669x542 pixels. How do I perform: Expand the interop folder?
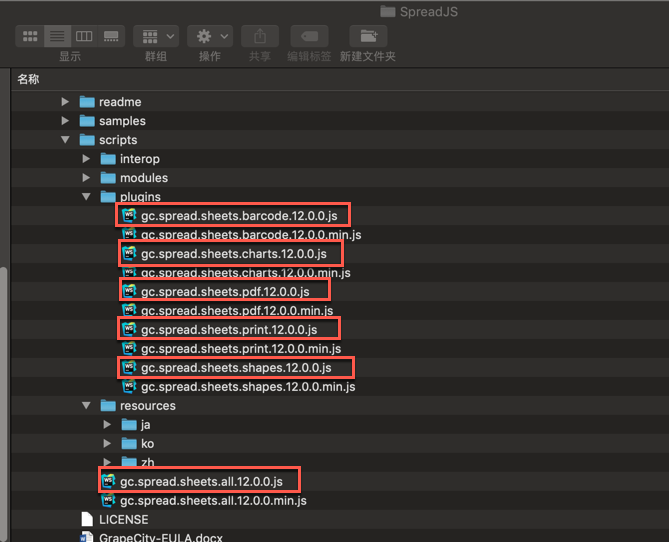point(87,159)
